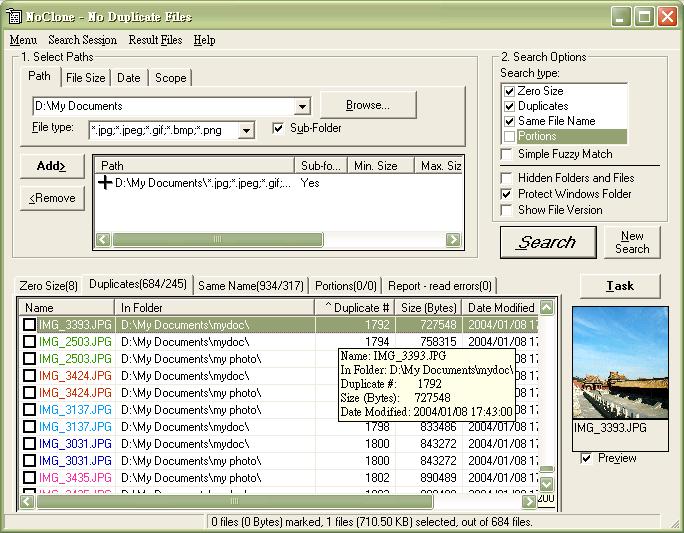684x533 pixels.
Task: Open the Search Session menu
Action: coord(82,40)
